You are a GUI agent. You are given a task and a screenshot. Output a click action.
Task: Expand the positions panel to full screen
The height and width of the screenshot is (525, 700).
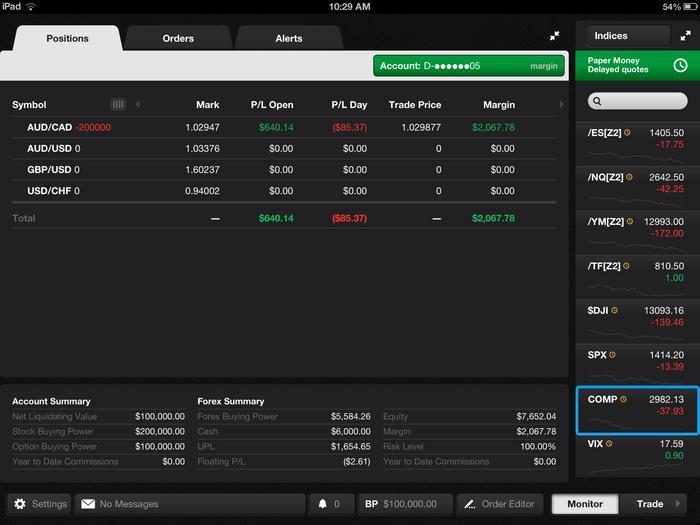(554, 36)
